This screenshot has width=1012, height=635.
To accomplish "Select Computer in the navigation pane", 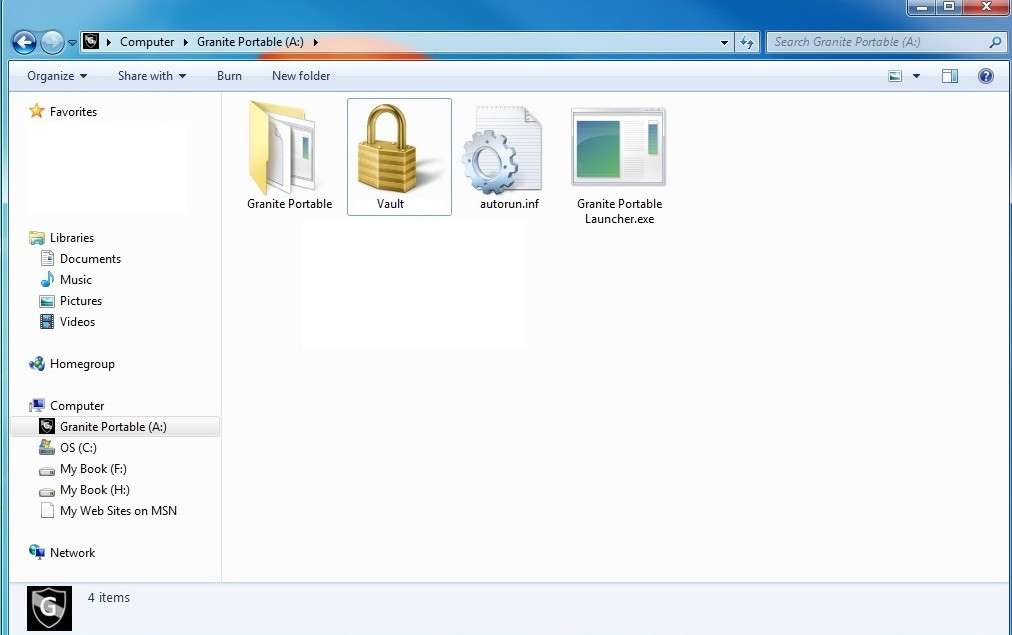I will [x=77, y=406].
